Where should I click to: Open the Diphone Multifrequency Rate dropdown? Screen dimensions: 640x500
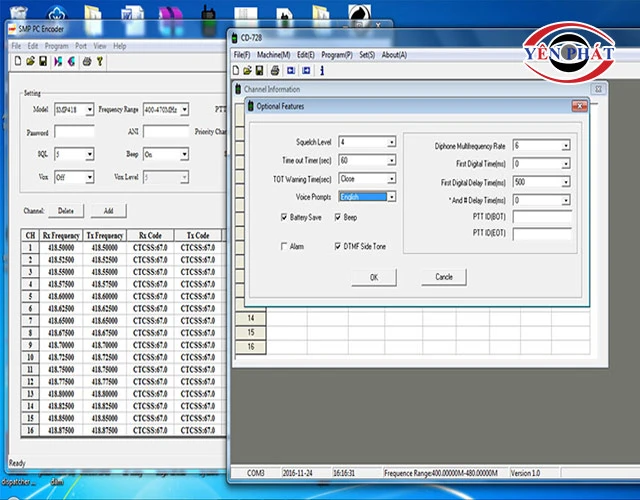coord(565,146)
